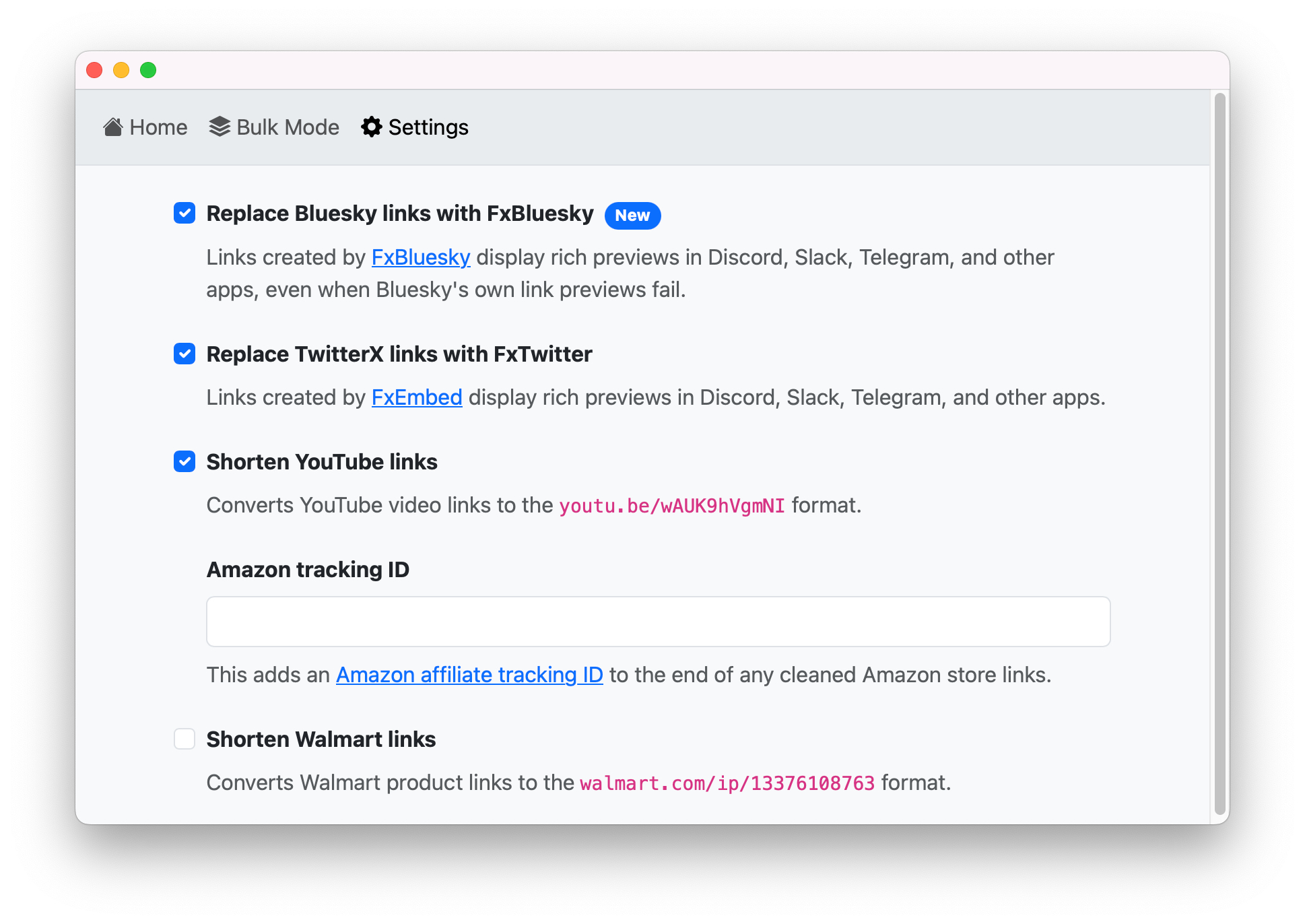Click the Settings gear icon
The height and width of the screenshot is (924, 1305).
point(371,127)
